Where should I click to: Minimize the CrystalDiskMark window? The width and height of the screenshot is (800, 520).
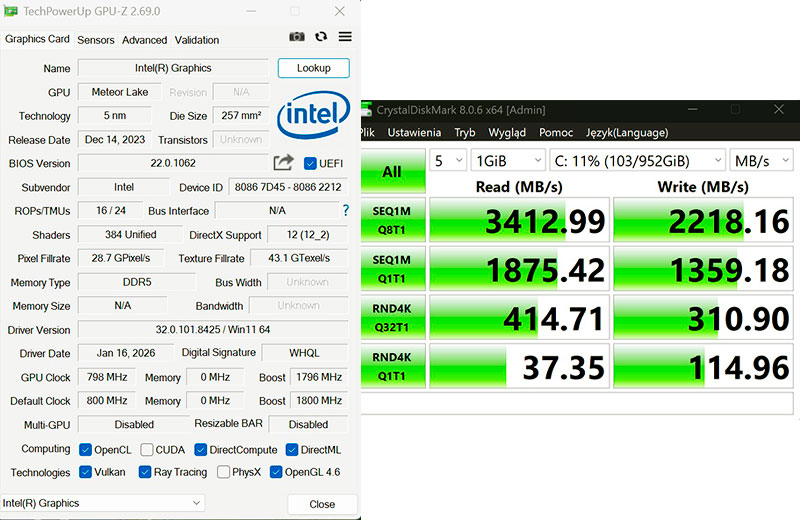point(692,109)
